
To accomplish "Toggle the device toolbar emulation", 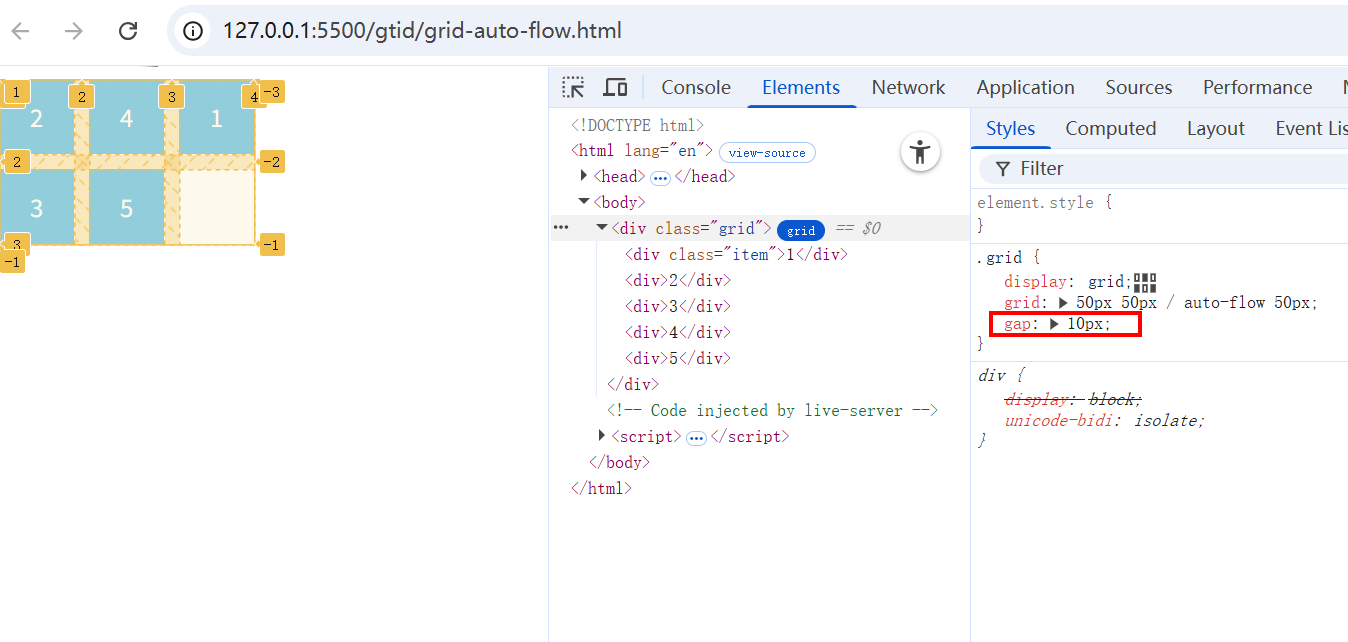I will click(x=615, y=87).
